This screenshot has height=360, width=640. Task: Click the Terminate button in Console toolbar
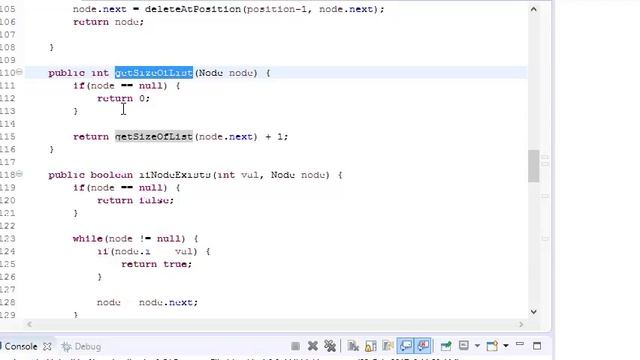pos(296,346)
